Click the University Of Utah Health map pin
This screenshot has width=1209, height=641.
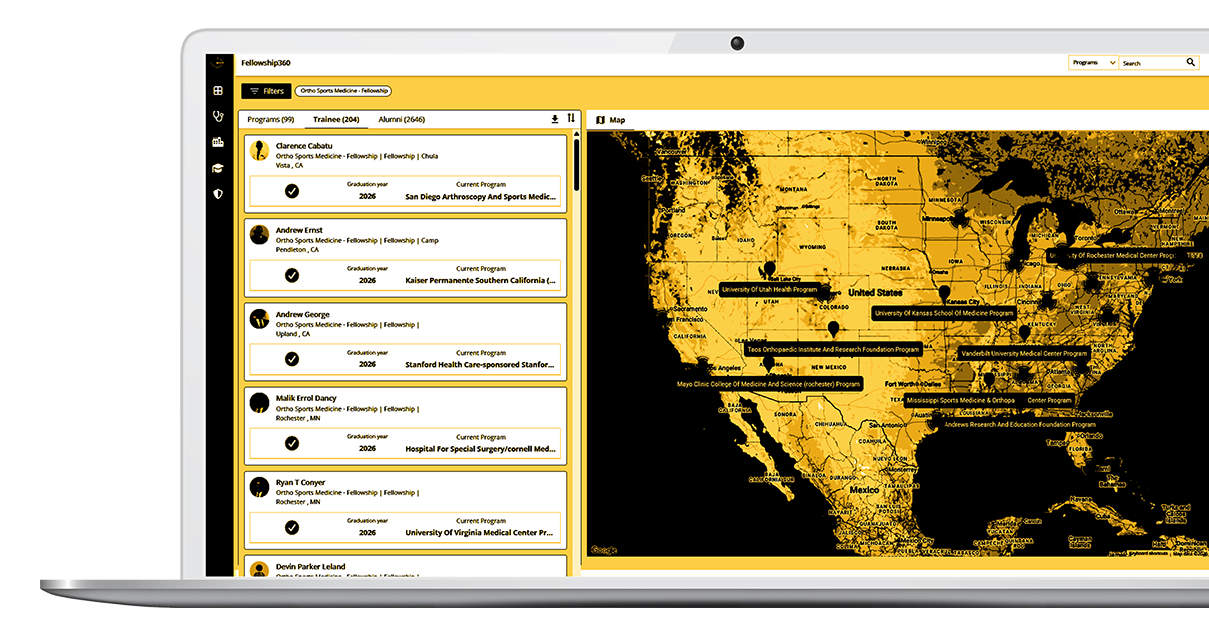769,268
